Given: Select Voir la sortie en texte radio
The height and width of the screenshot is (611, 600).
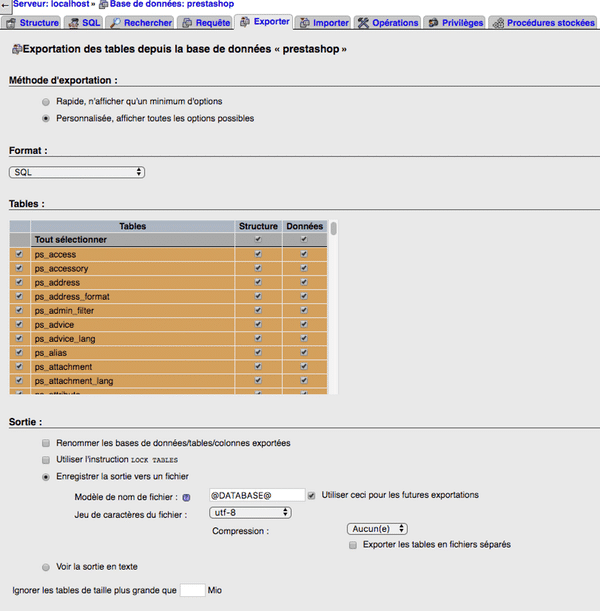Looking at the screenshot, I should 46,567.
